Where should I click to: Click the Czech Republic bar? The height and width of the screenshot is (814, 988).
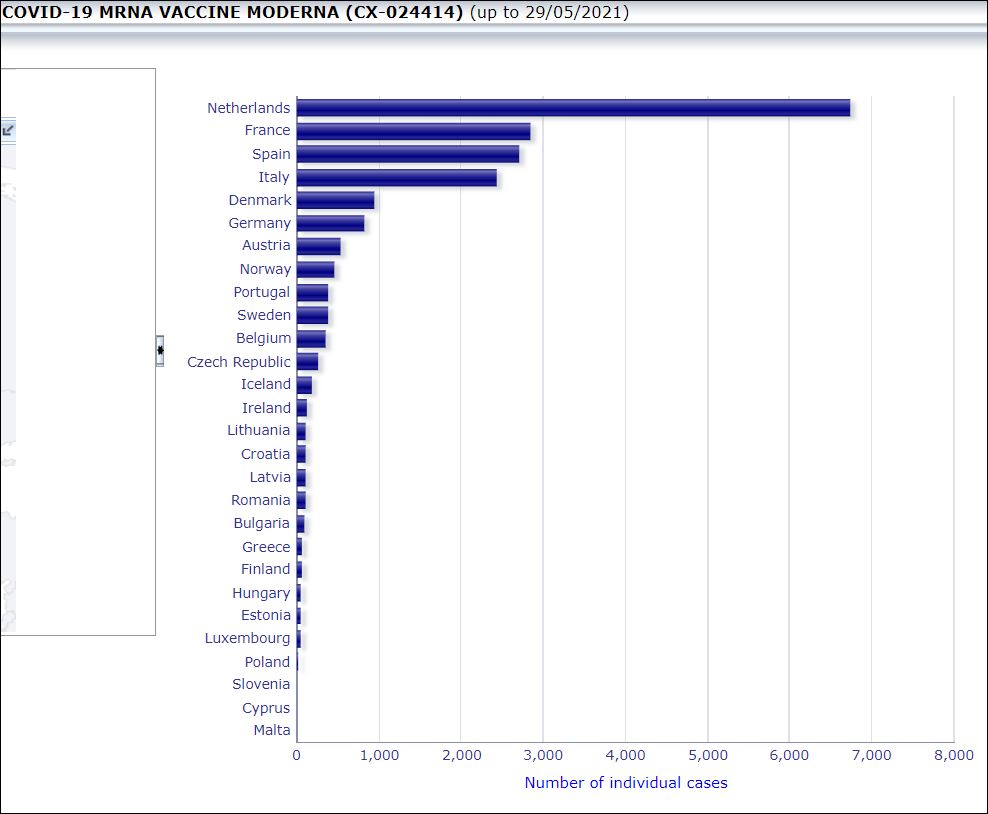tap(307, 362)
